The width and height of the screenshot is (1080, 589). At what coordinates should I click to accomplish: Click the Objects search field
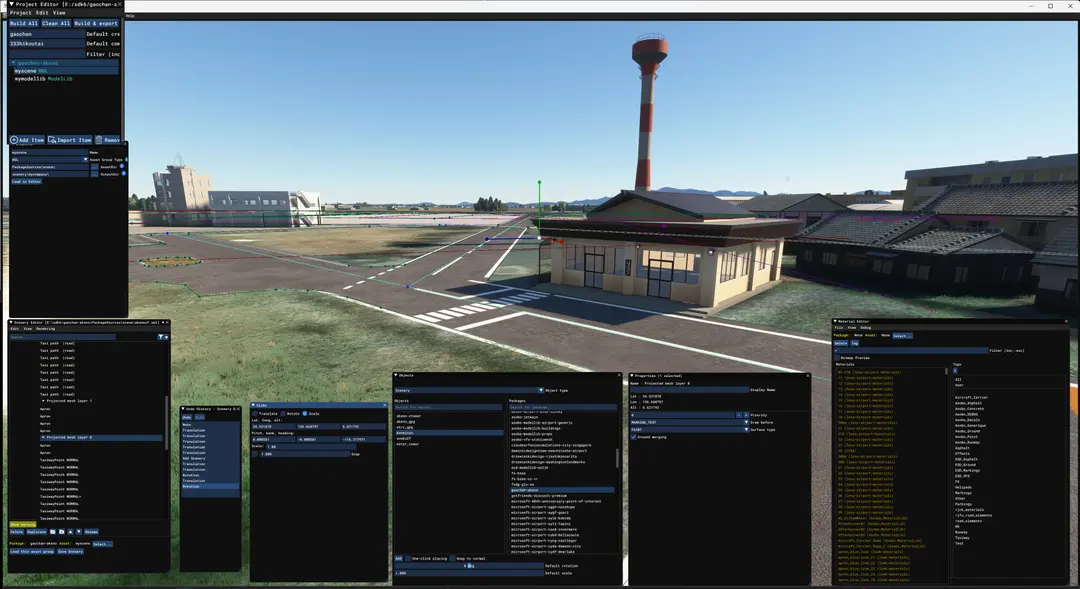(448, 407)
